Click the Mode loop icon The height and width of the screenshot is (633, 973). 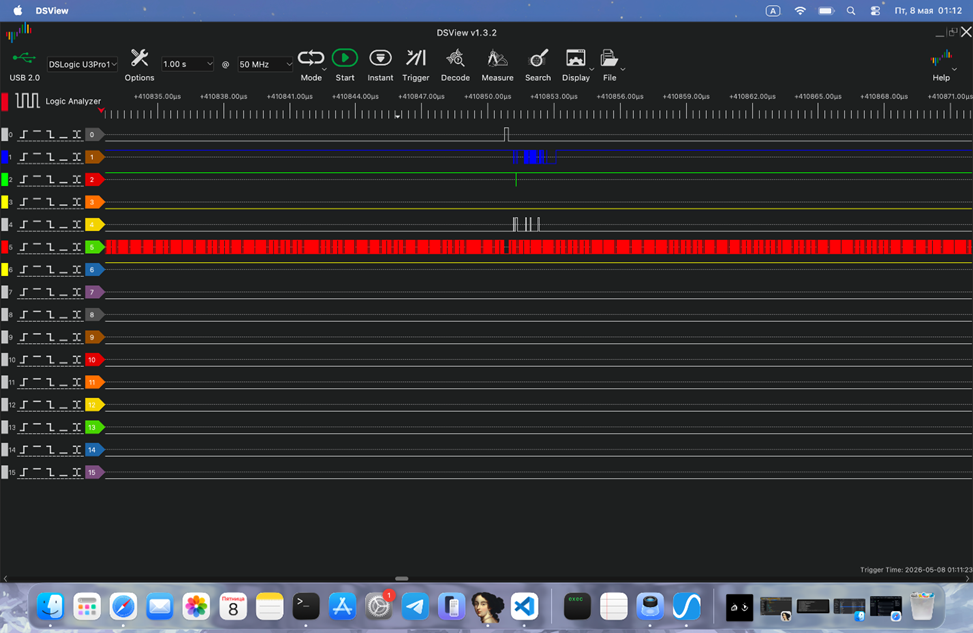[x=310, y=58]
